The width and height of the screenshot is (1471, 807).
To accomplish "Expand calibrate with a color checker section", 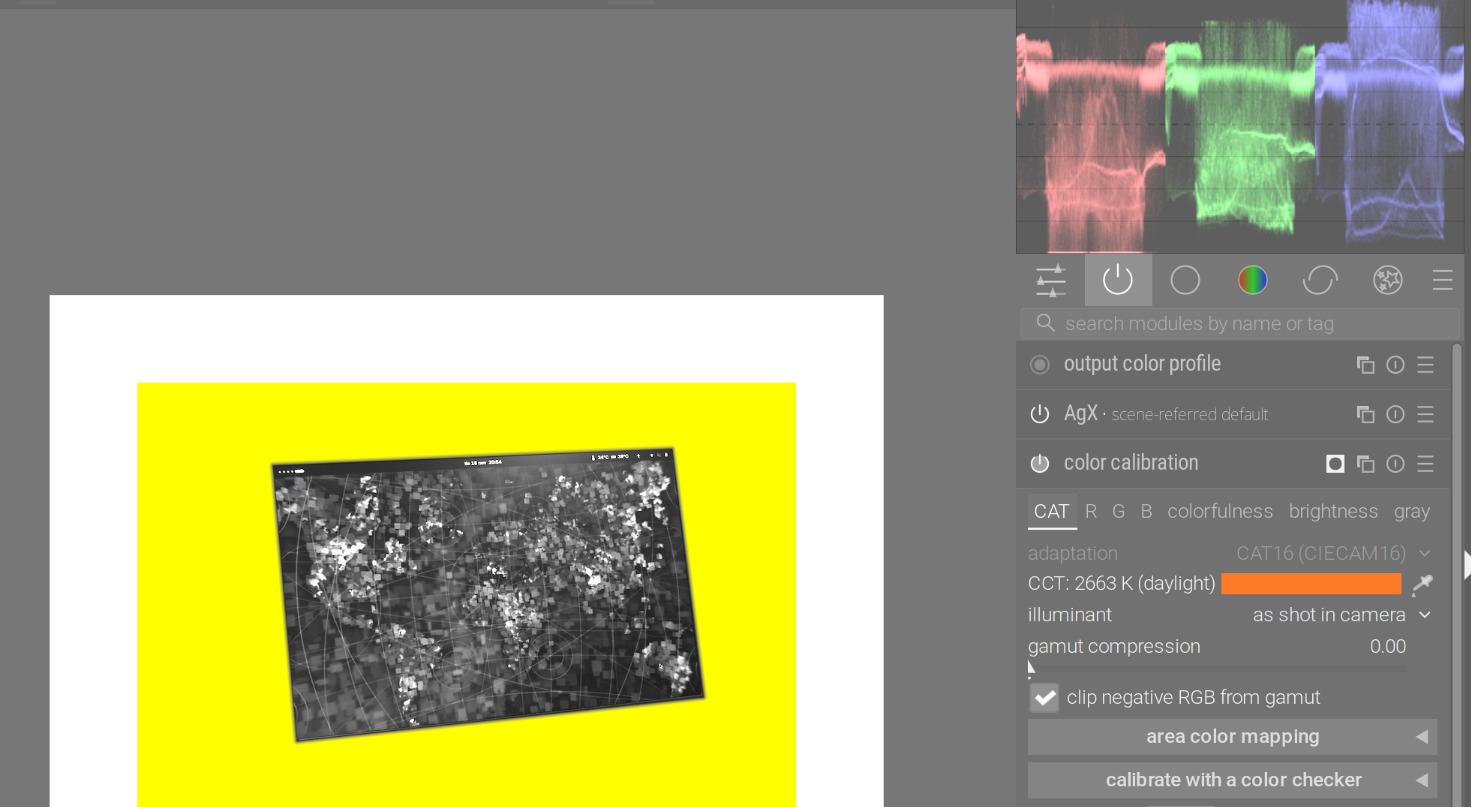I will click(x=1232, y=780).
